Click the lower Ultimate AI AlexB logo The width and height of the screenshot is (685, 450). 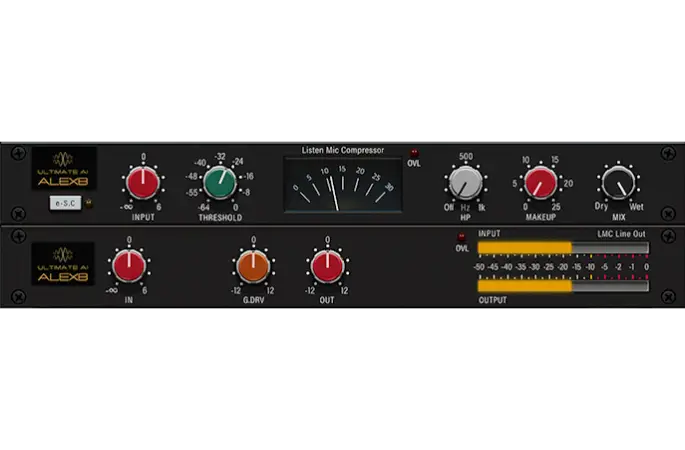(x=63, y=263)
